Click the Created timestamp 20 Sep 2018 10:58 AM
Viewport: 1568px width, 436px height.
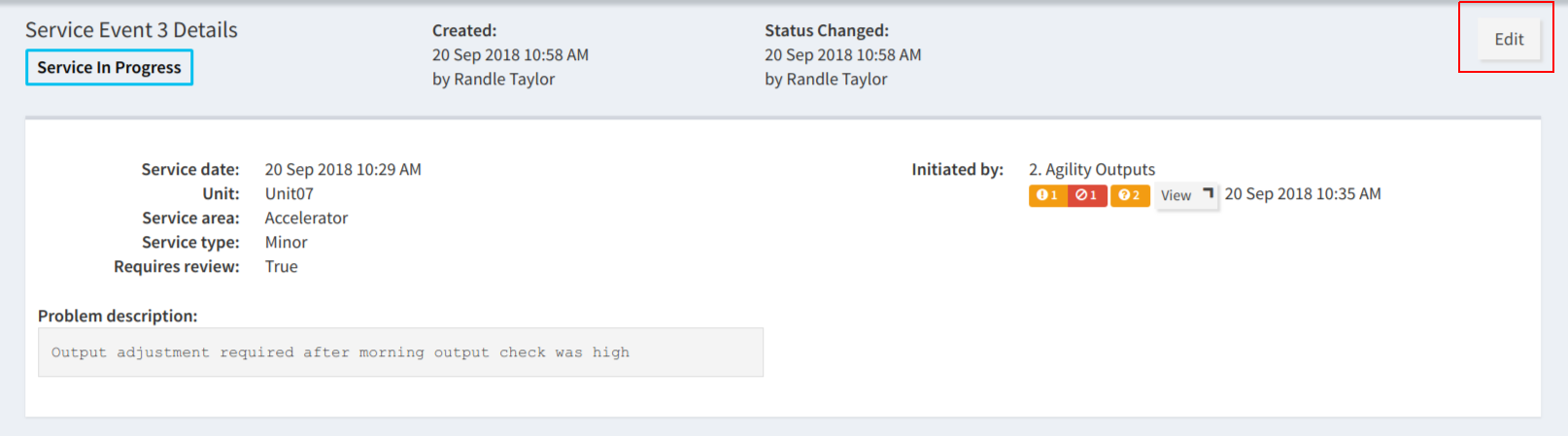click(510, 54)
